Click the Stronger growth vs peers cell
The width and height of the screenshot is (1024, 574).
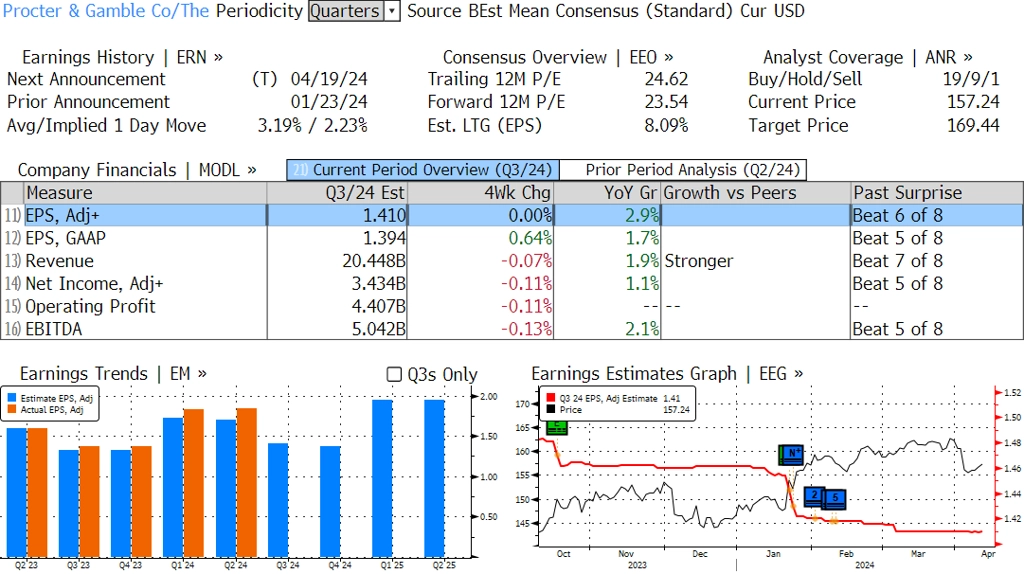[756, 261]
